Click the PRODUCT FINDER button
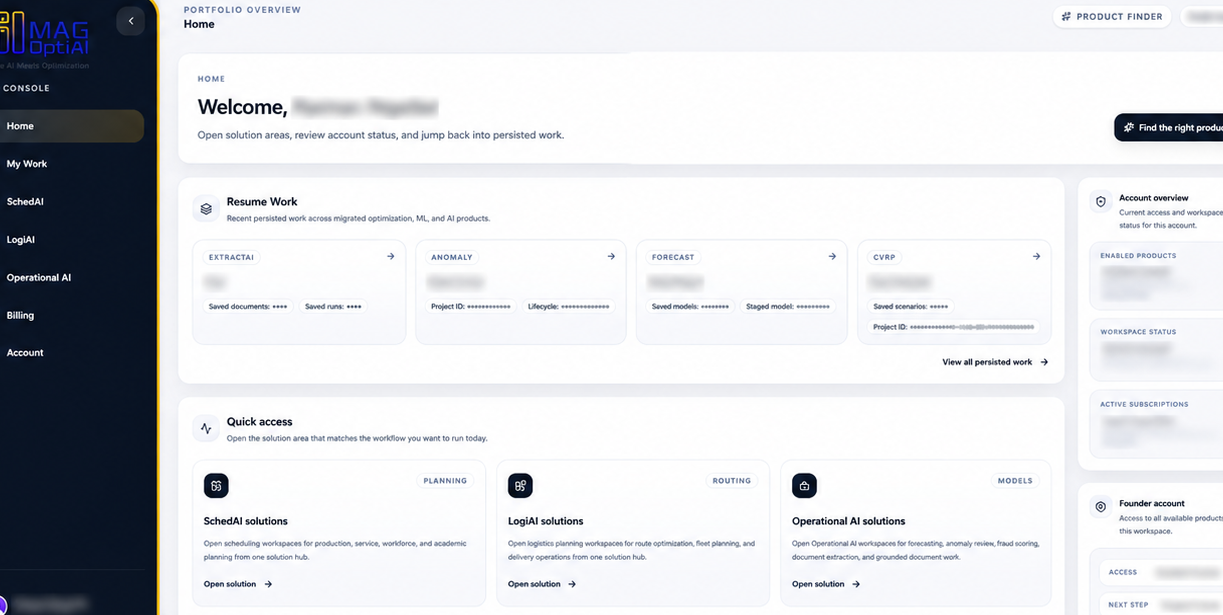This screenshot has width=1223, height=615. (1112, 17)
